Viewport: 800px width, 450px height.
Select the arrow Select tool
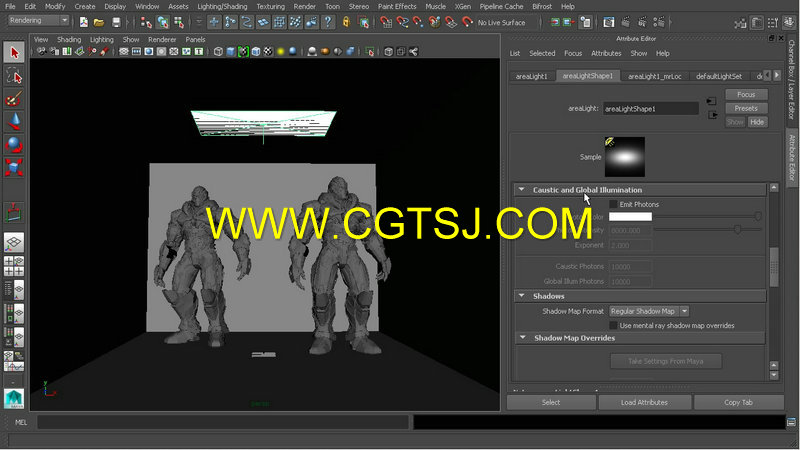pos(14,53)
